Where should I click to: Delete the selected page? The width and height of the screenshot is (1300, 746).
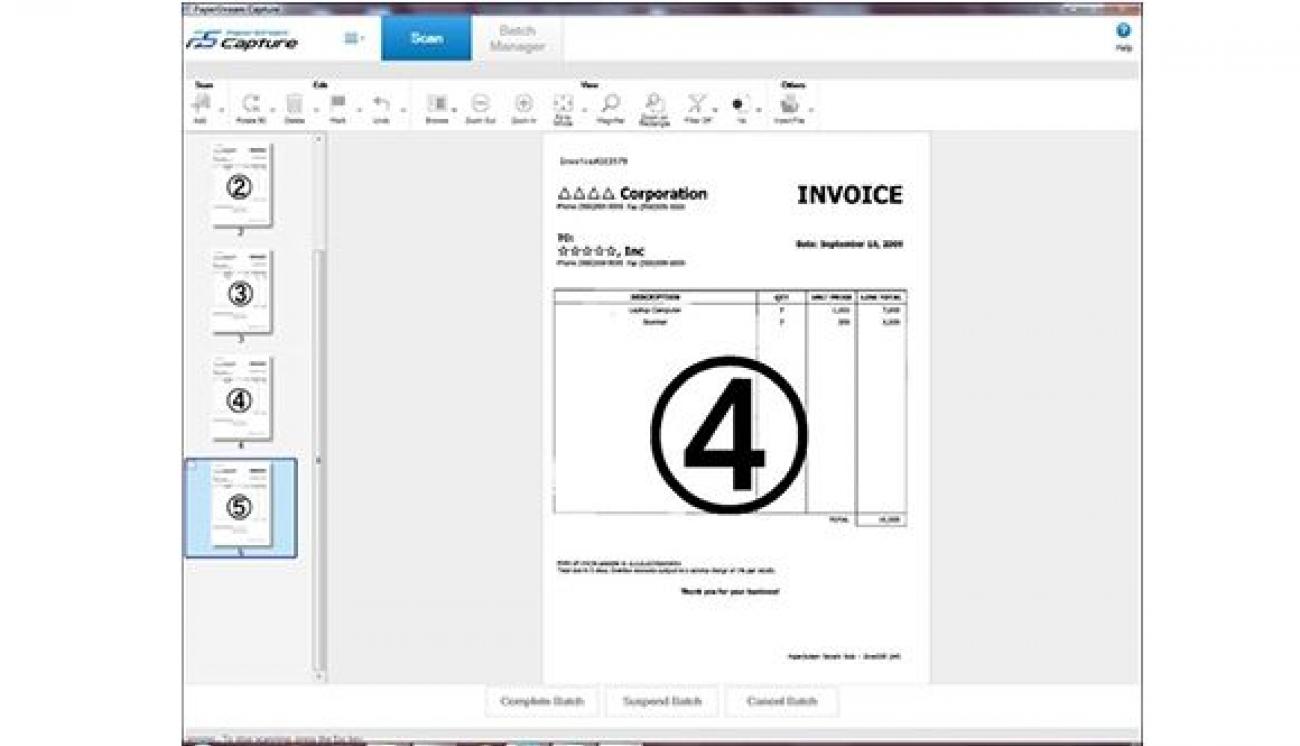point(294,104)
